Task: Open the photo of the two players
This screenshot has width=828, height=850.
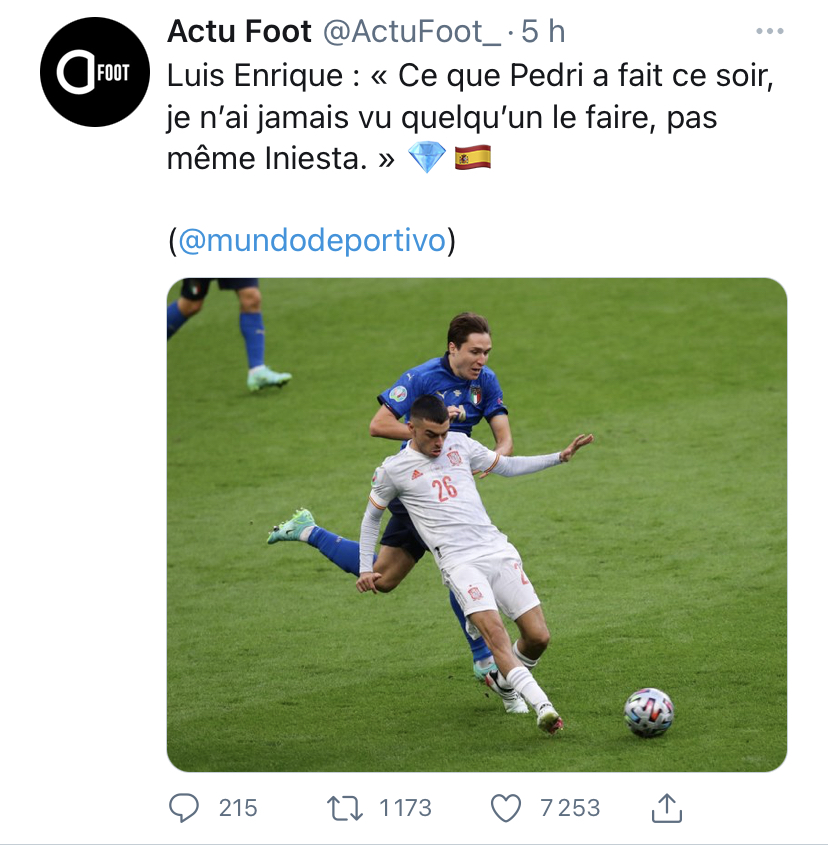Action: click(477, 525)
